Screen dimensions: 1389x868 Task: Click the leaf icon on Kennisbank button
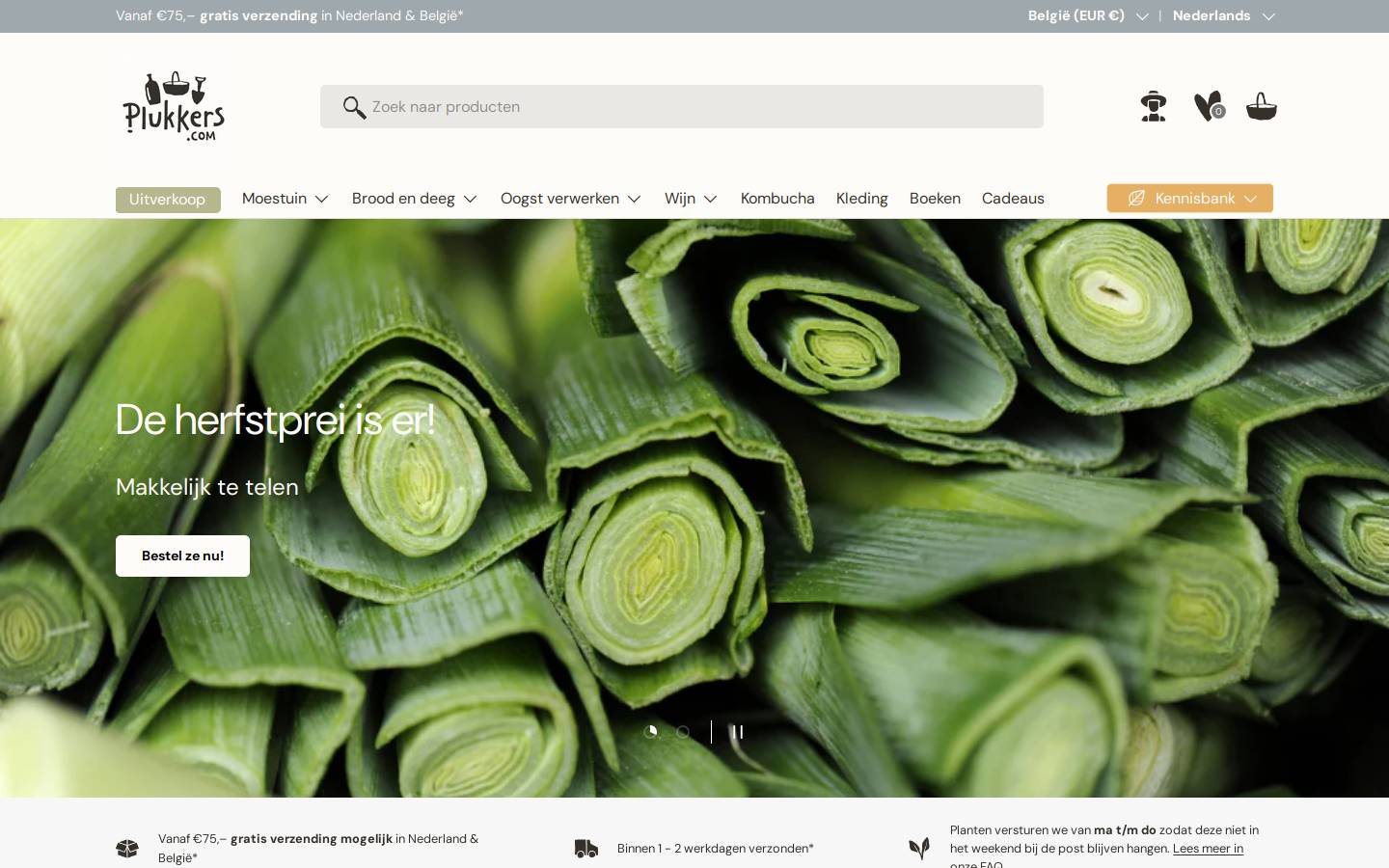click(1136, 198)
